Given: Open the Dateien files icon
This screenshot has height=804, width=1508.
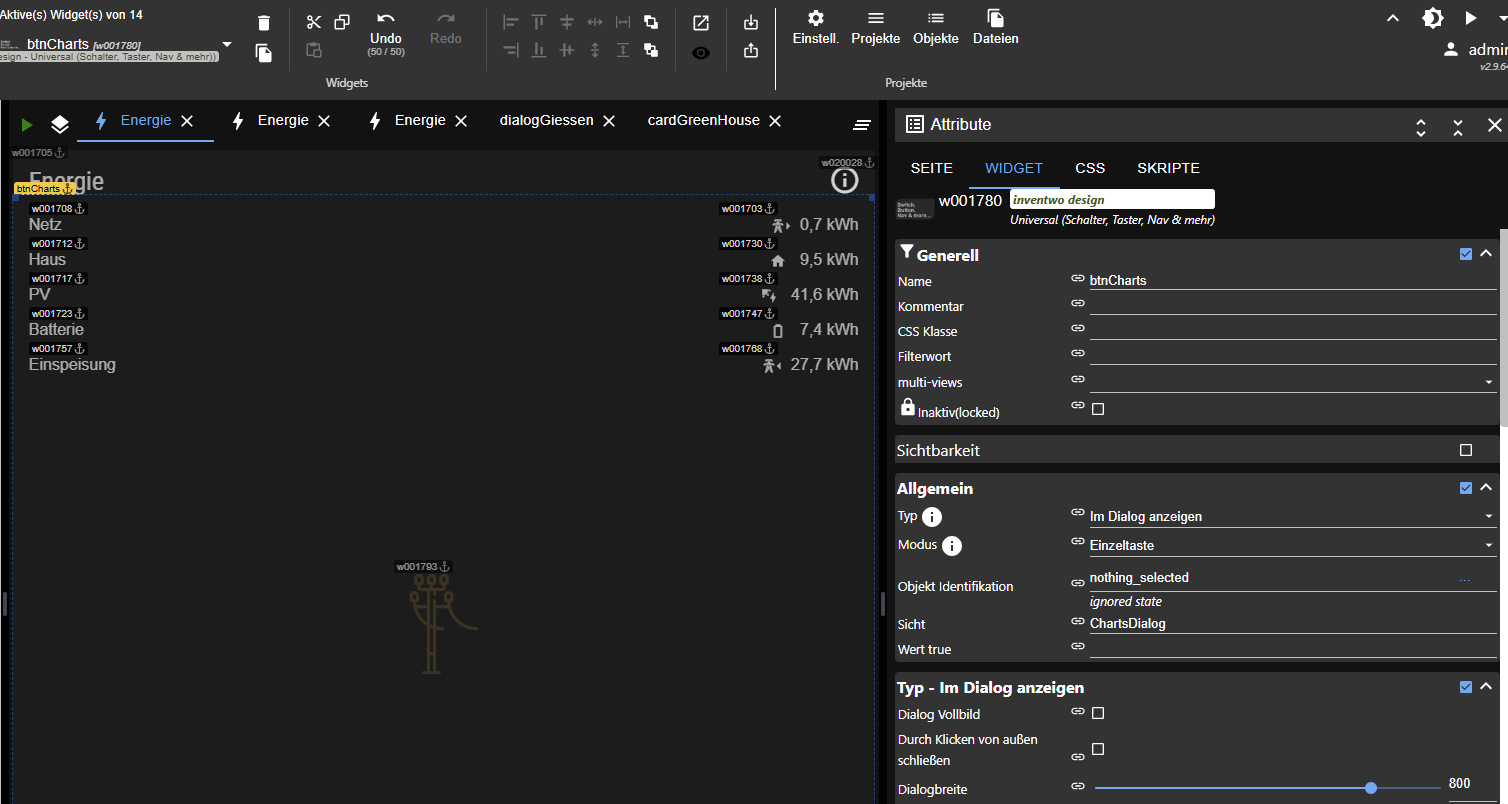Looking at the screenshot, I should [x=995, y=18].
